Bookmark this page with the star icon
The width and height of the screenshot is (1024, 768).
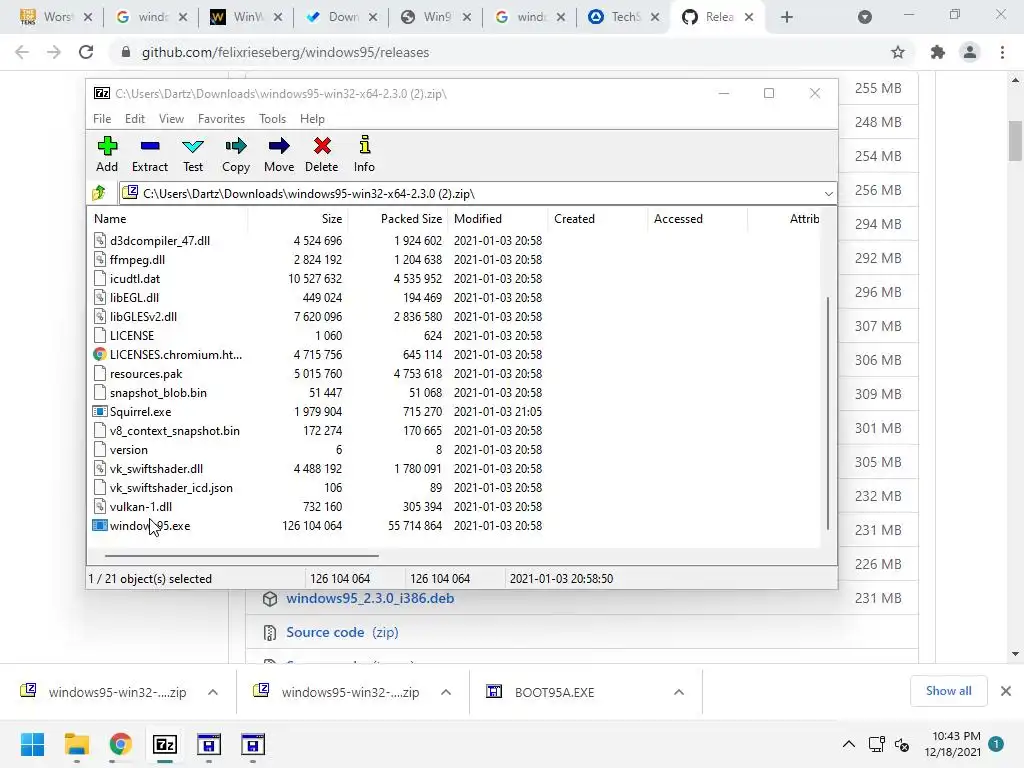(898, 52)
